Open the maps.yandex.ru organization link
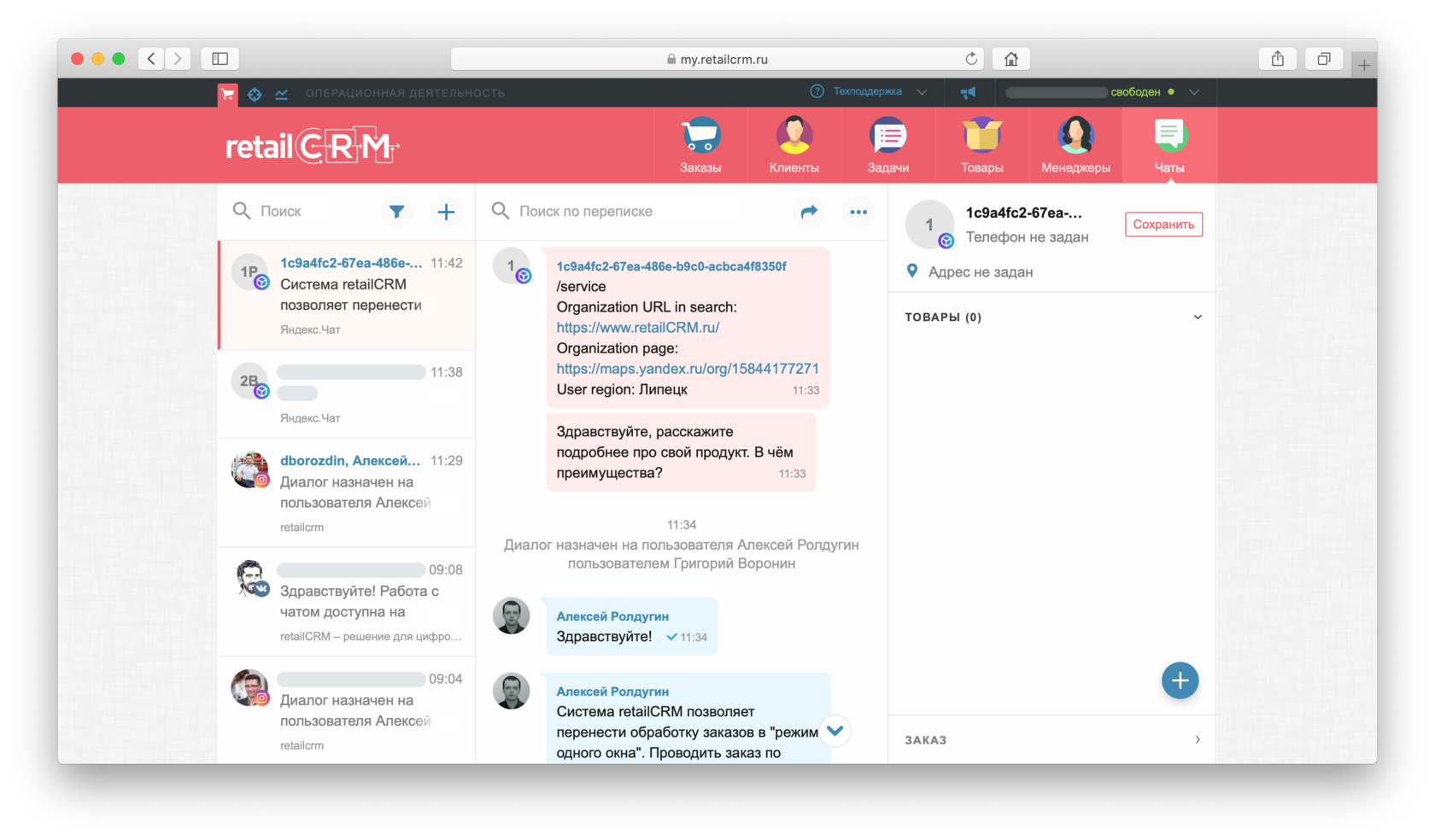 point(688,369)
